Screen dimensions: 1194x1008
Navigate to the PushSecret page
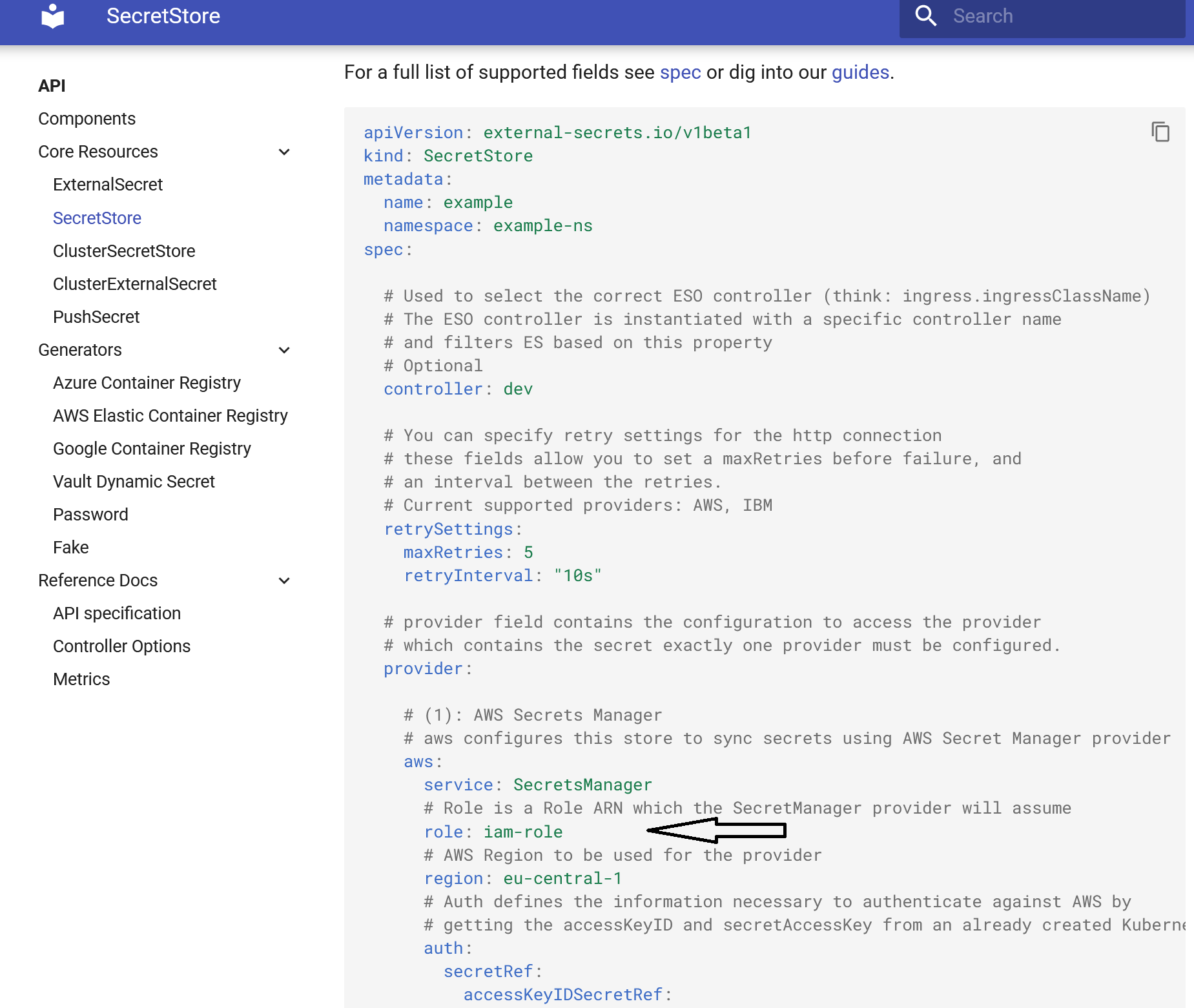(x=96, y=316)
